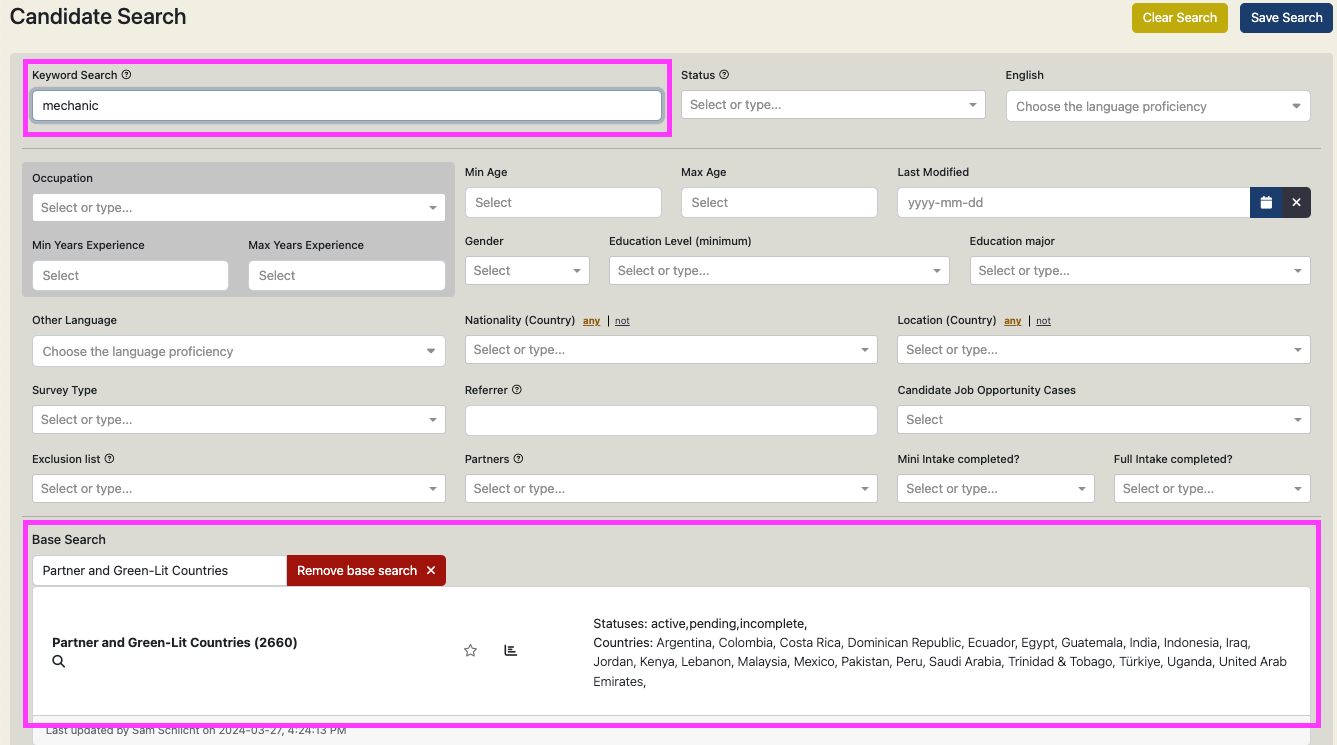Open stats chart for the base search
The image size is (1337, 745).
(x=510, y=650)
